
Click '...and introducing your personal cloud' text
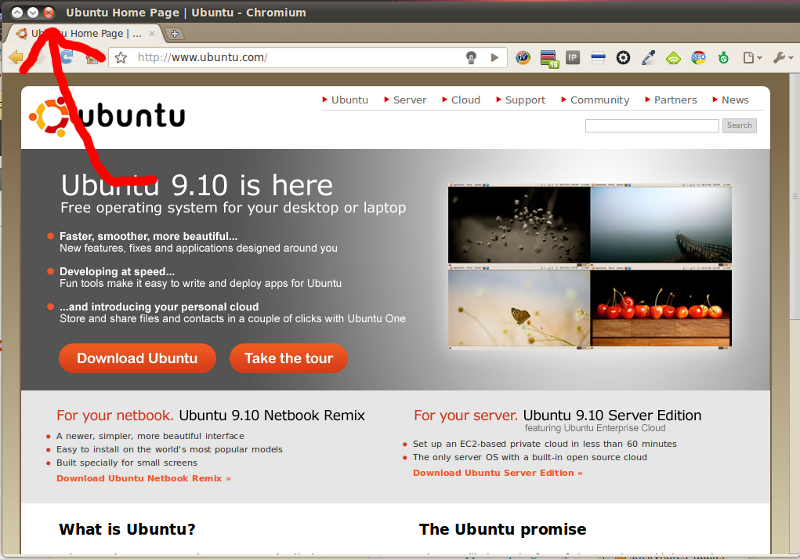[x=159, y=307]
